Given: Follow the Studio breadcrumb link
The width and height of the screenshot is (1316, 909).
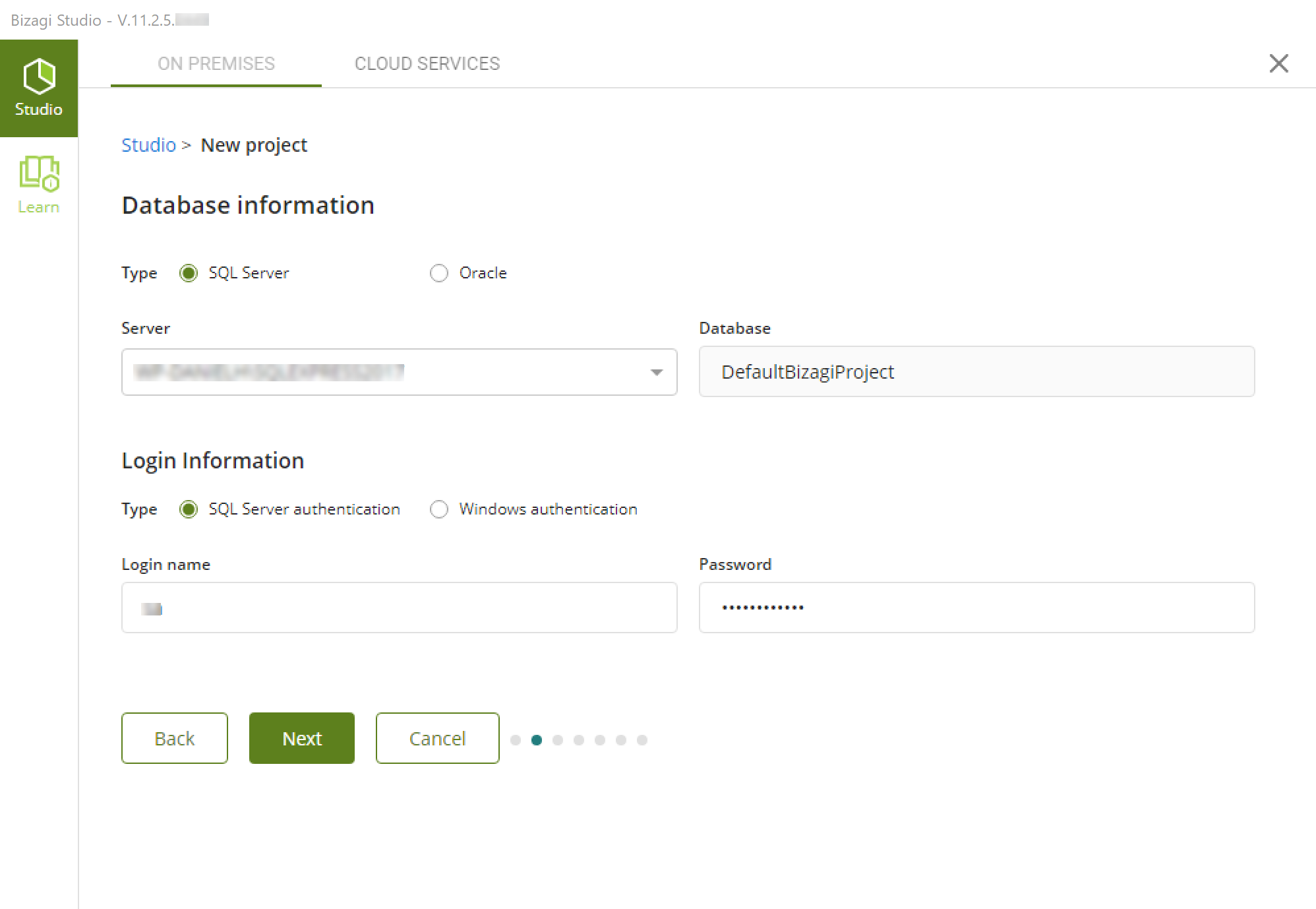Looking at the screenshot, I should click(x=148, y=145).
